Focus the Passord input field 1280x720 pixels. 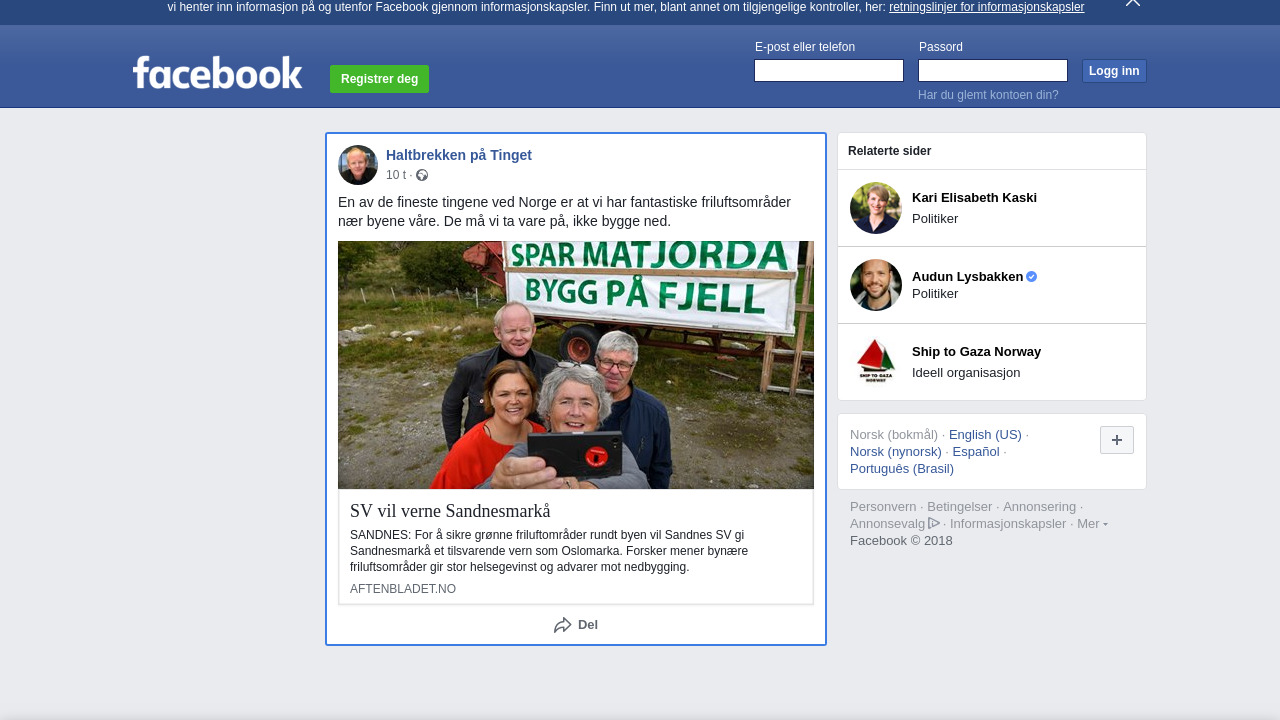[993, 71]
